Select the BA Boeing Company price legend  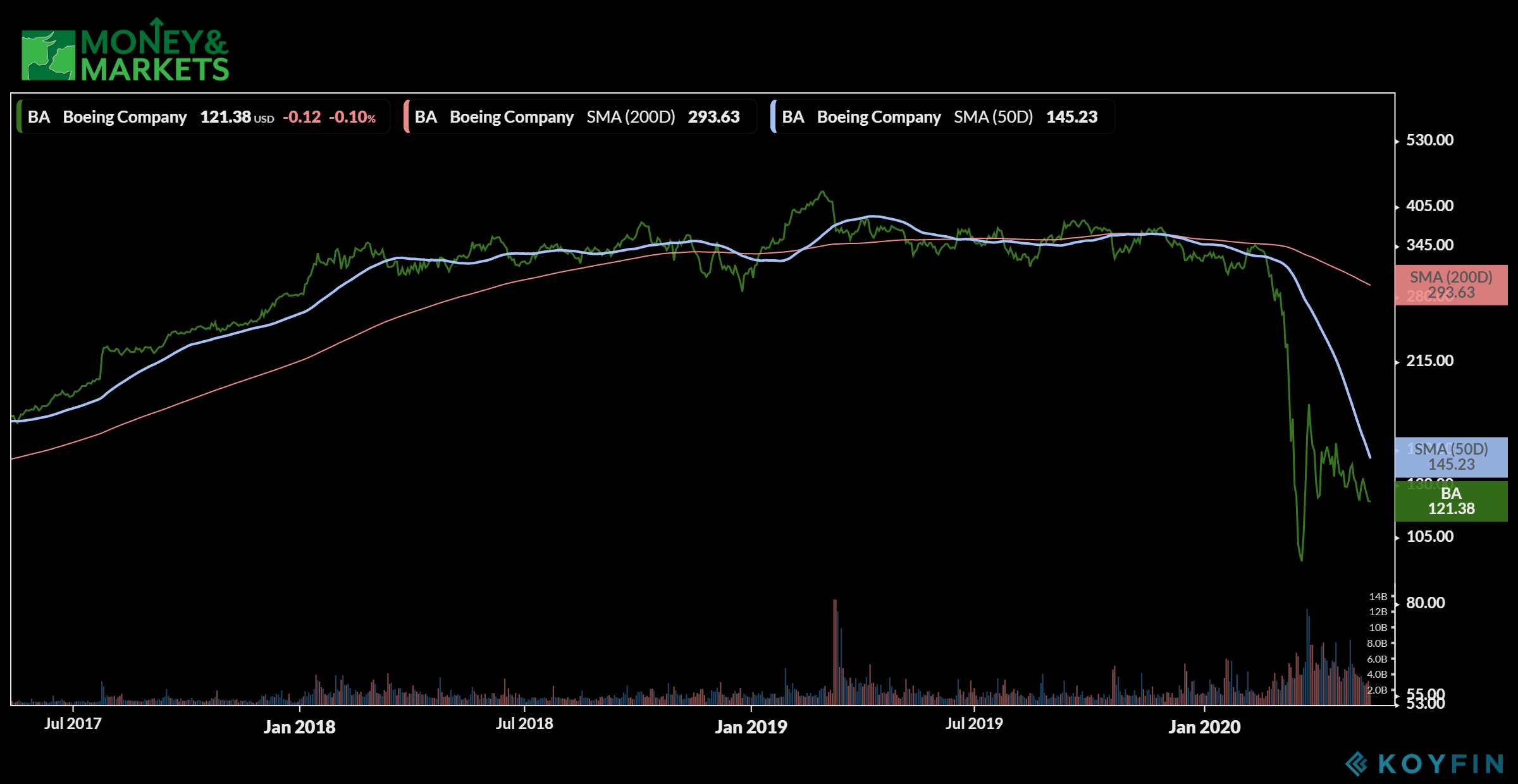(204, 117)
